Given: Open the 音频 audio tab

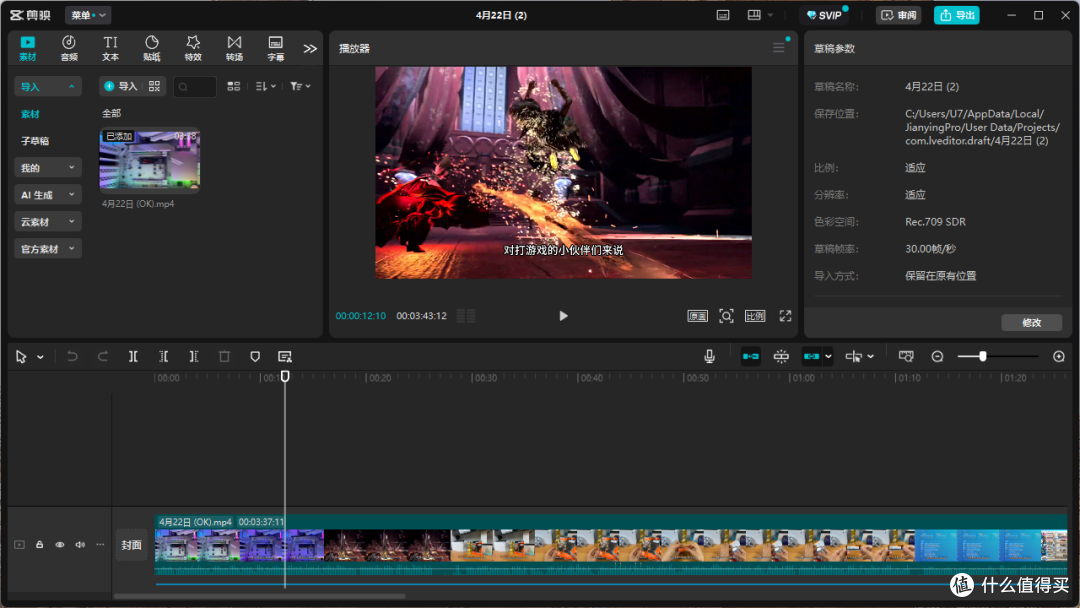Looking at the screenshot, I should click(x=69, y=48).
